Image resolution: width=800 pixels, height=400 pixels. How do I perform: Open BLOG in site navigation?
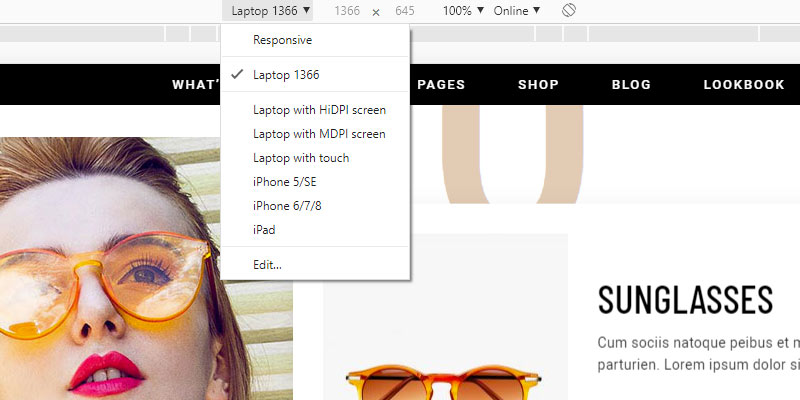pos(632,85)
